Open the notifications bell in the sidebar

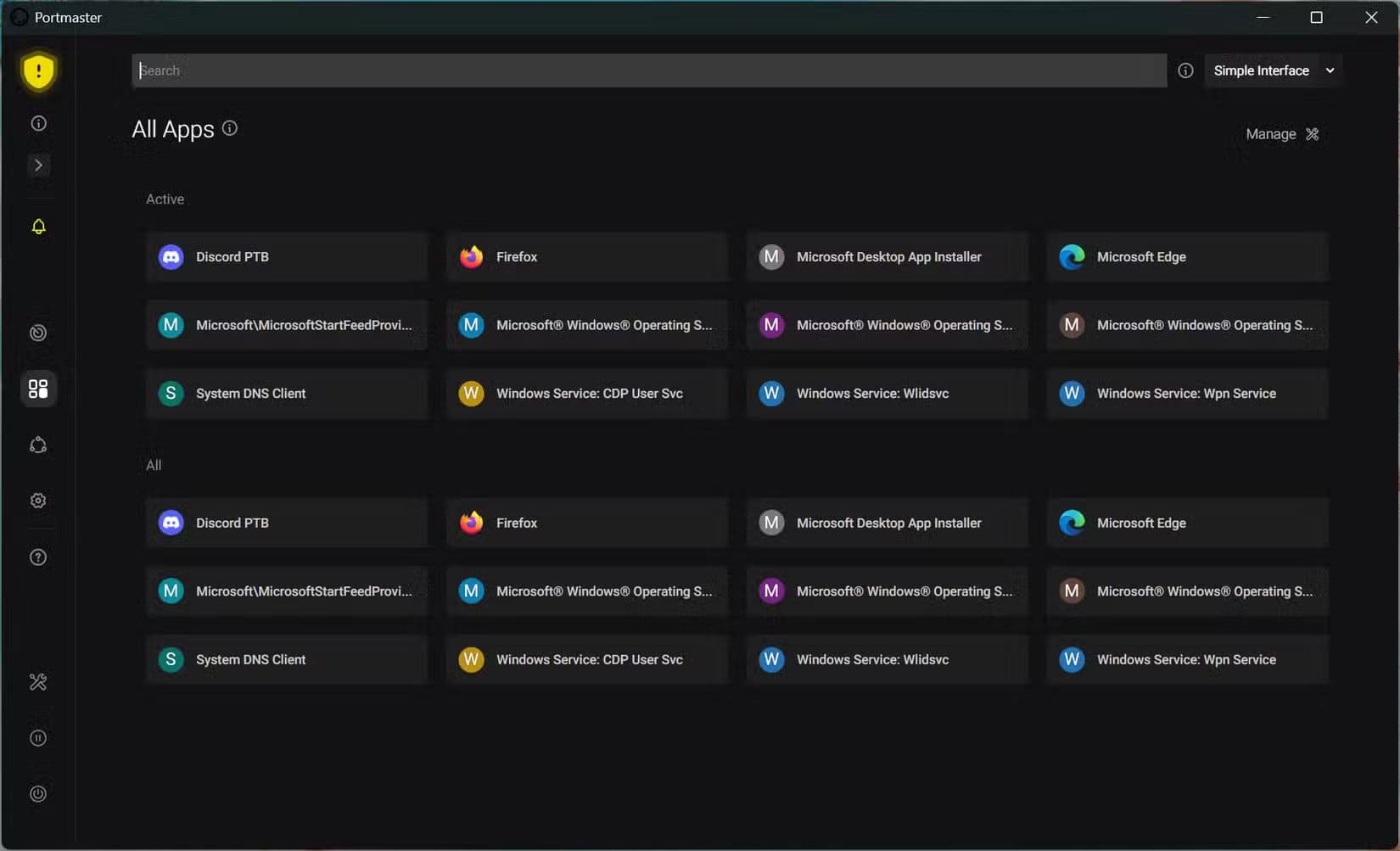pos(38,227)
